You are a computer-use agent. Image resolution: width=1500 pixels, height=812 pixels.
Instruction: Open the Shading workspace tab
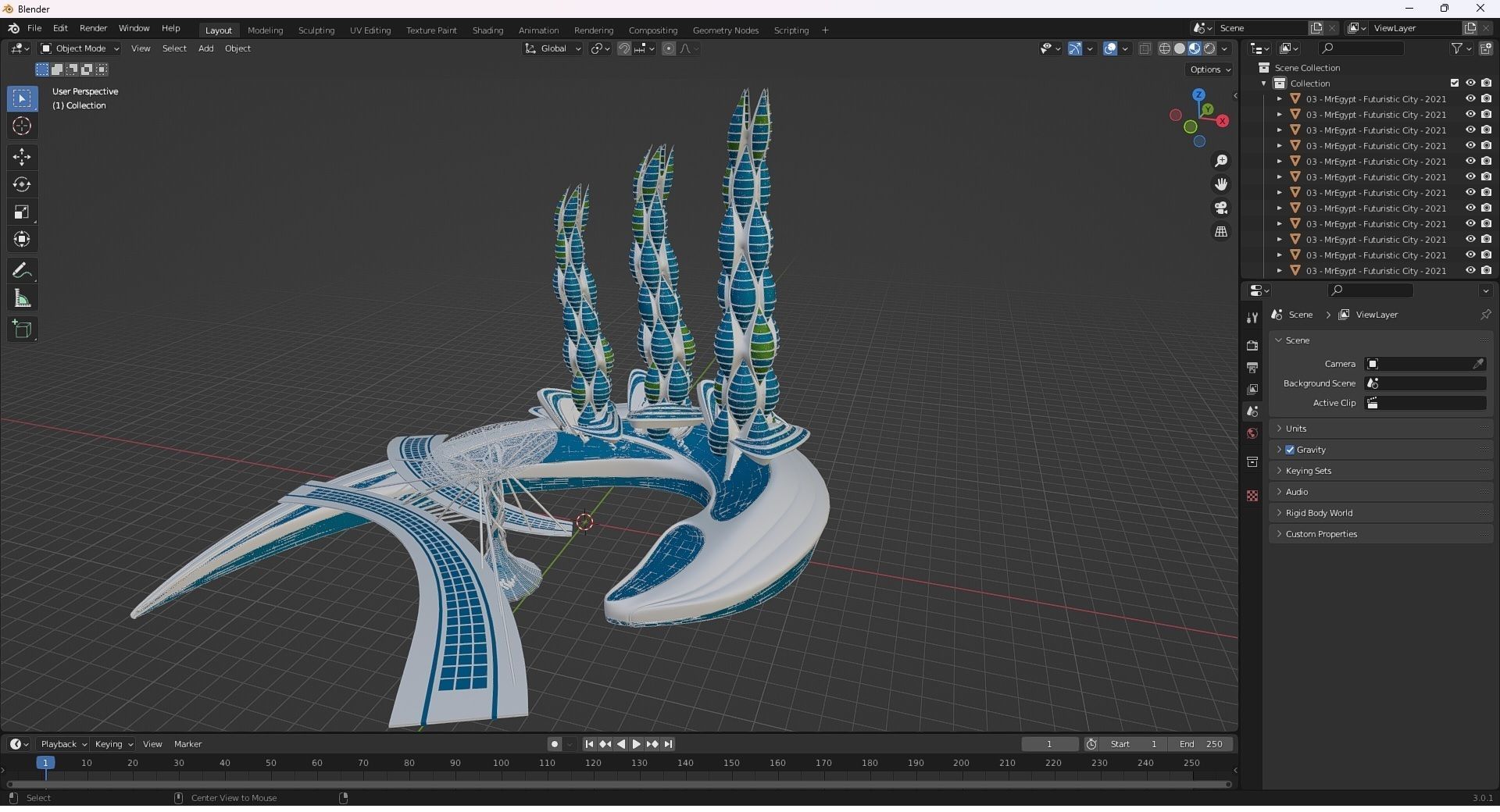[487, 30]
